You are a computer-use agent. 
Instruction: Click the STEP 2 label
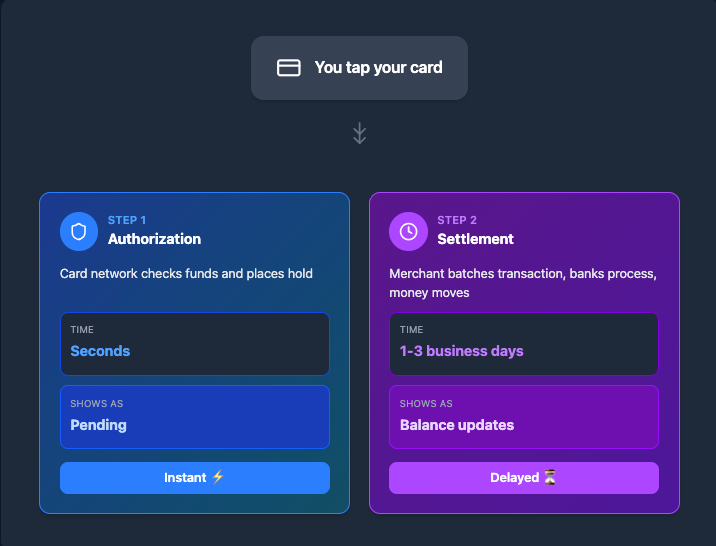point(457,220)
